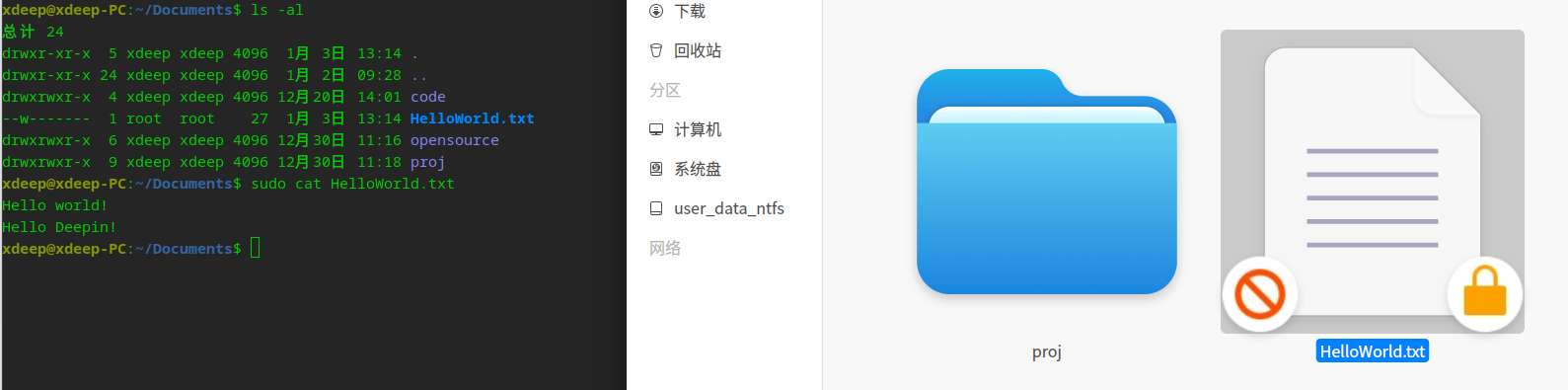Click the trash icon beside 回收站
The image size is (1568, 390).
point(656,50)
